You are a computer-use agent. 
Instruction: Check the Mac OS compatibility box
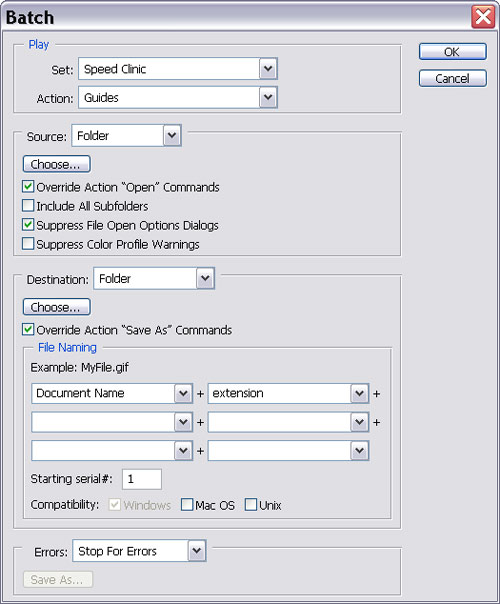pyautogui.click(x=187, y=505)
